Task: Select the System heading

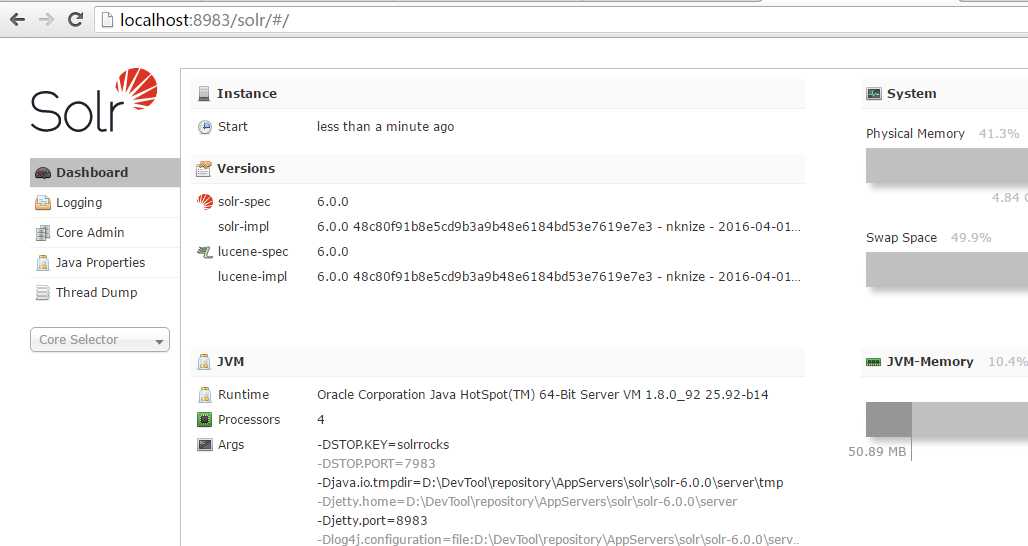Action: [911, 94]
